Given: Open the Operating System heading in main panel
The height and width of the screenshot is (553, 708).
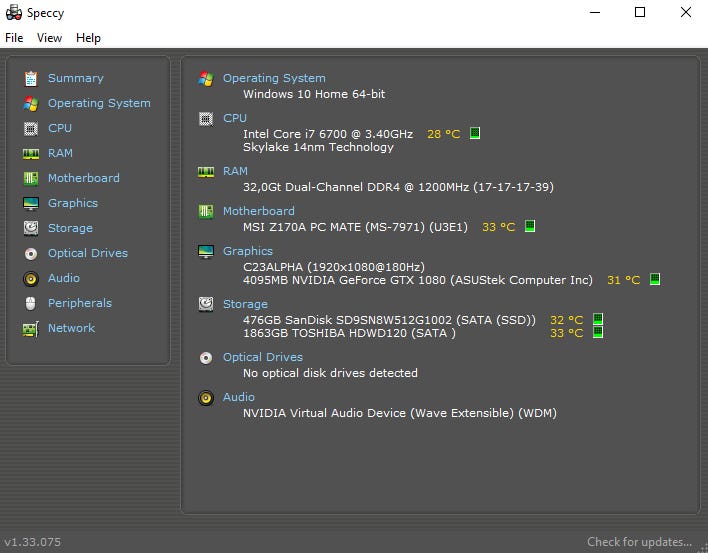Looking at the screenshot, I should point(274,78).
